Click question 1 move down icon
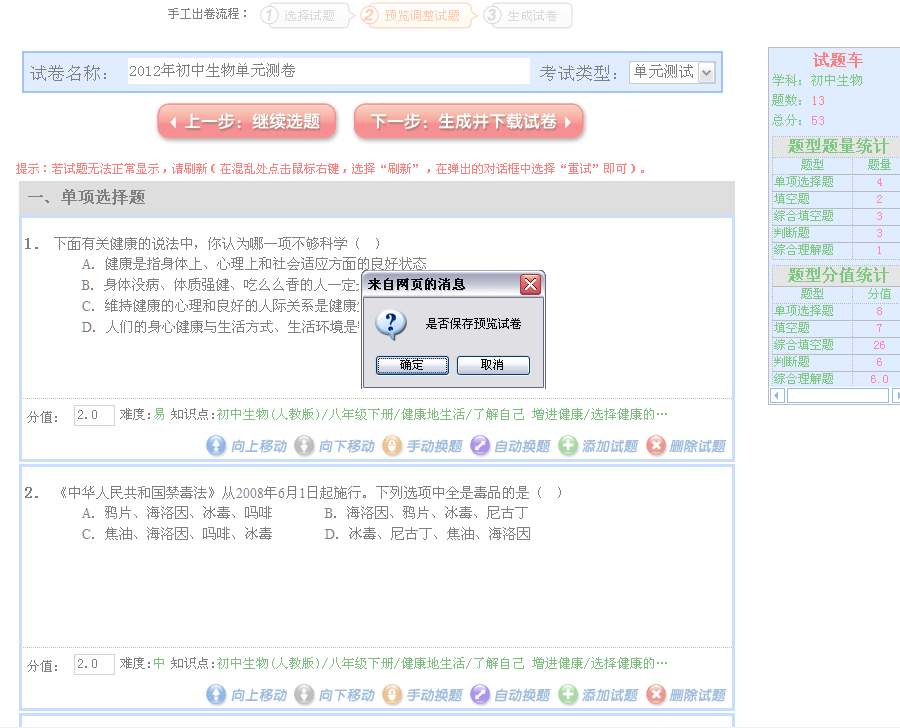The height and width of the screenshot is (728, 900). pyautogui.click(x=304, y=446)
